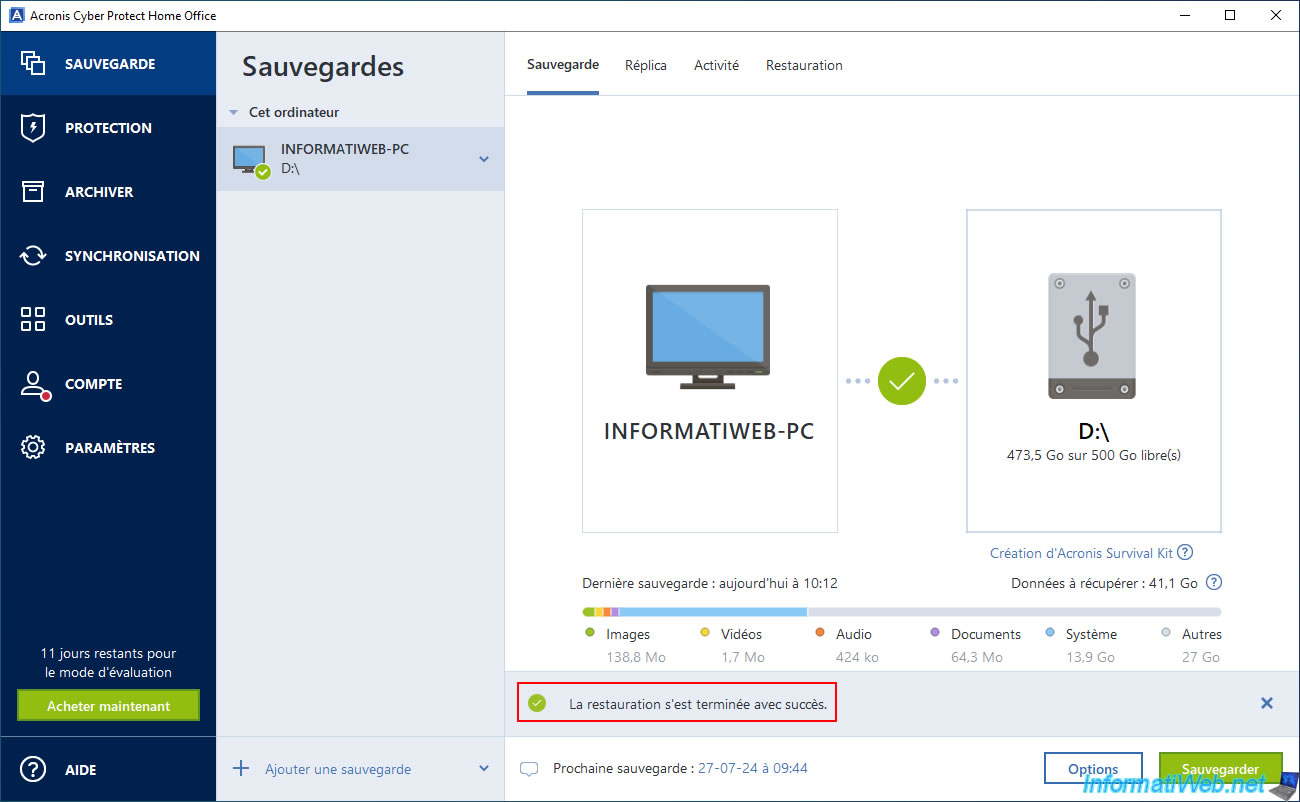The width and height of the screenshot is (1300, 802).
Task: Select the INFORMATIWEB-PC source panel label
Action: (709, 432)
